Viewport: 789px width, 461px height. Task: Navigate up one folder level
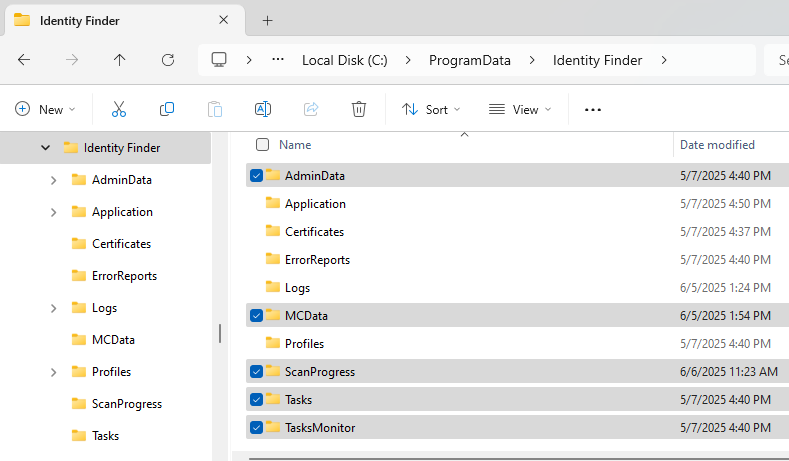pyautogui.click(x=120, y=60)
